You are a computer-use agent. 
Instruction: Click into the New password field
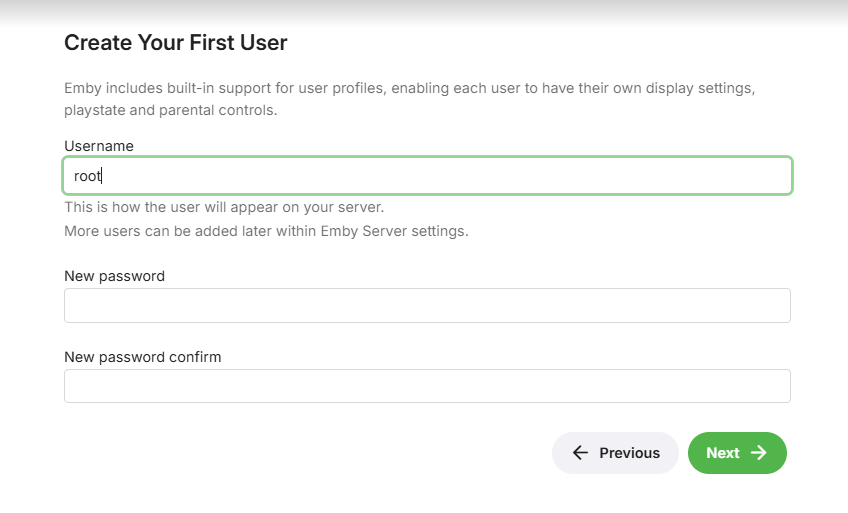click(428, 306)
